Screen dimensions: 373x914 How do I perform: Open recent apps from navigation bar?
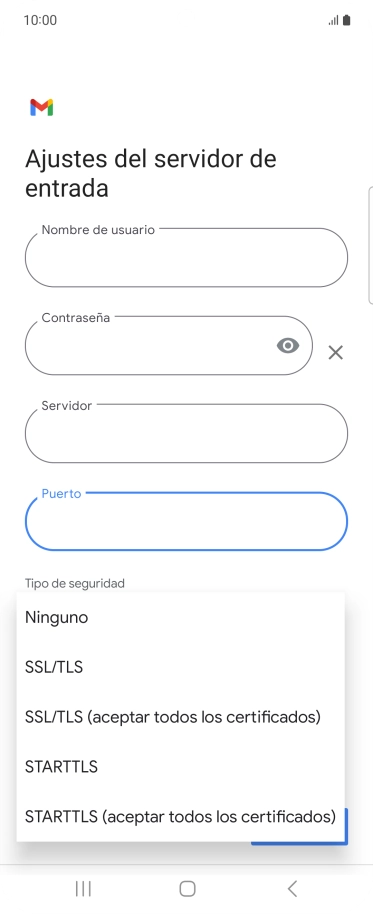(x=83, y=888)
